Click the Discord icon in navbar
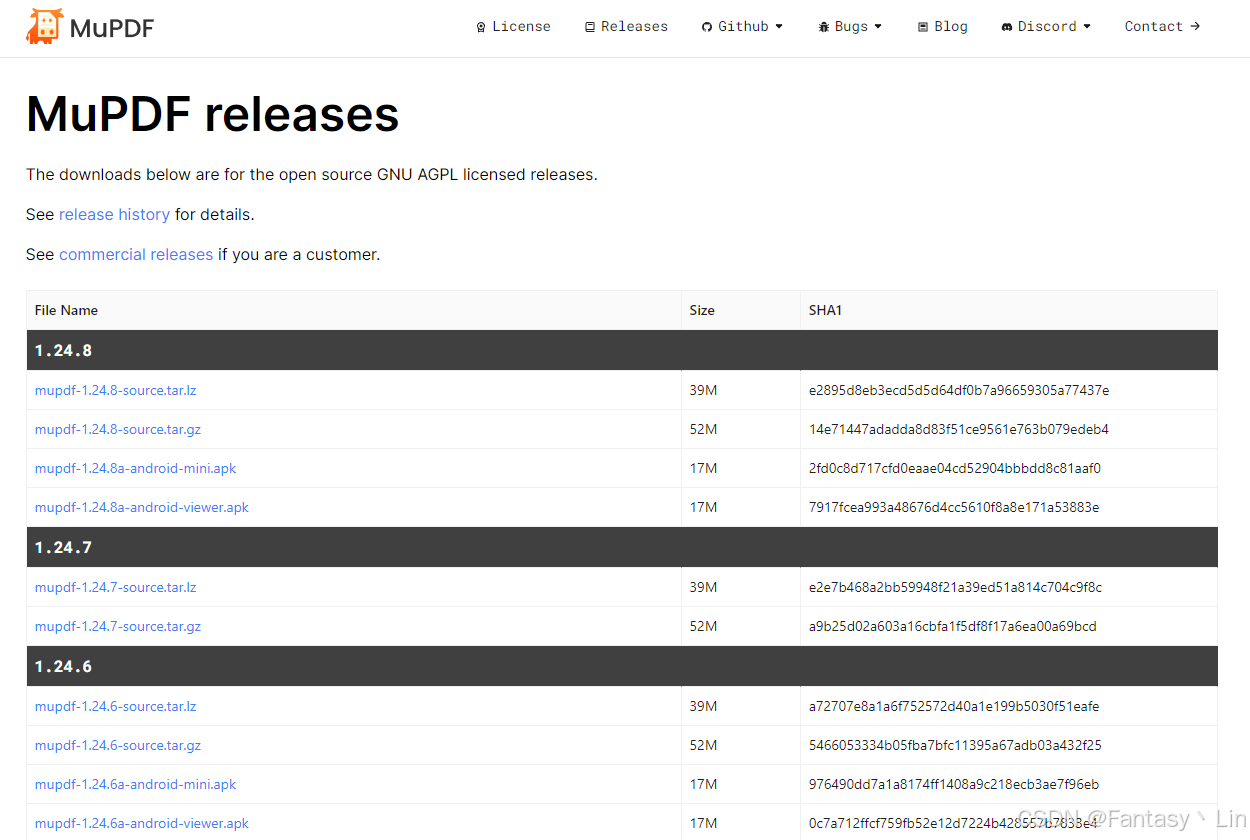Viewport: 1250px width, 840px height. tap(1007, 27)
